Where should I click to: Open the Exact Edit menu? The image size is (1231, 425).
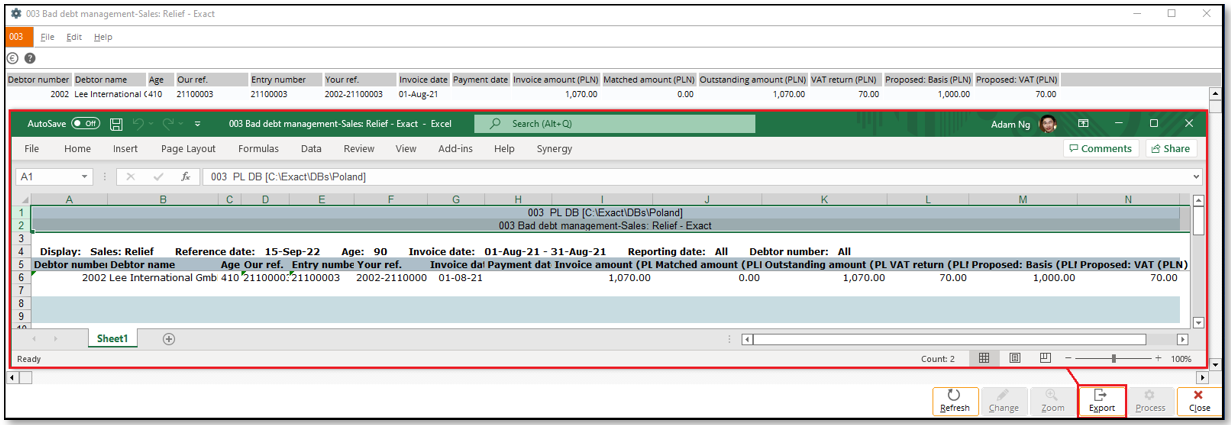(x=74, y=37)
